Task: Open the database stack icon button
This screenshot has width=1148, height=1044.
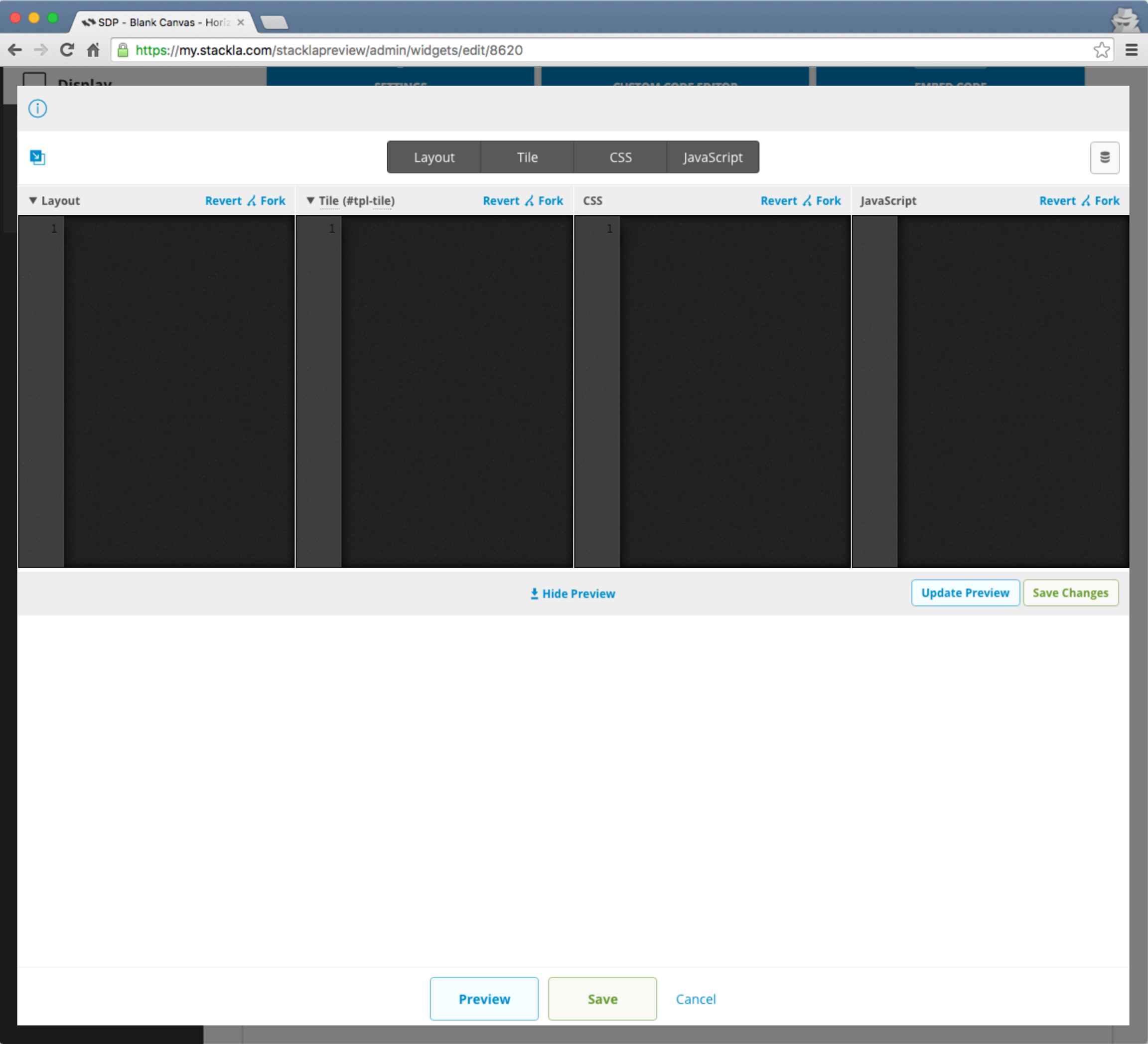Action: [1104, 158]
